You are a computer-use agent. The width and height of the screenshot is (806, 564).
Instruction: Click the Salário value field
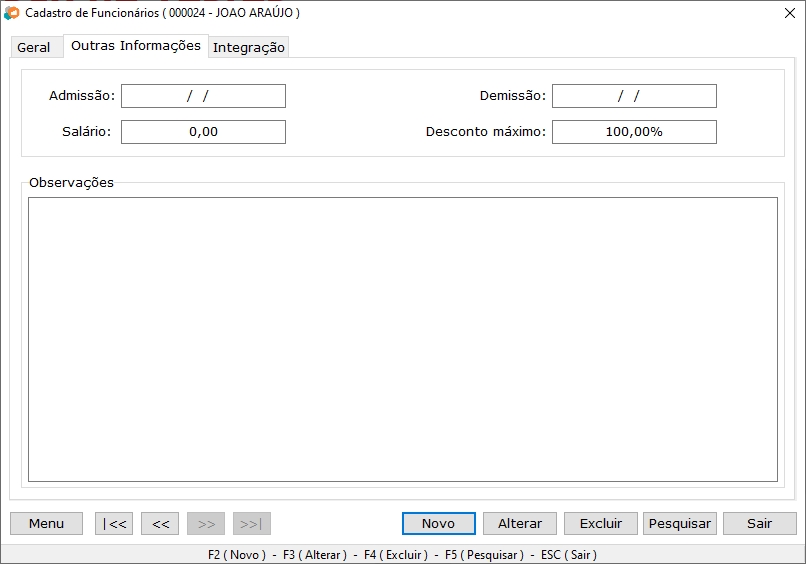[x=203, y=132]
